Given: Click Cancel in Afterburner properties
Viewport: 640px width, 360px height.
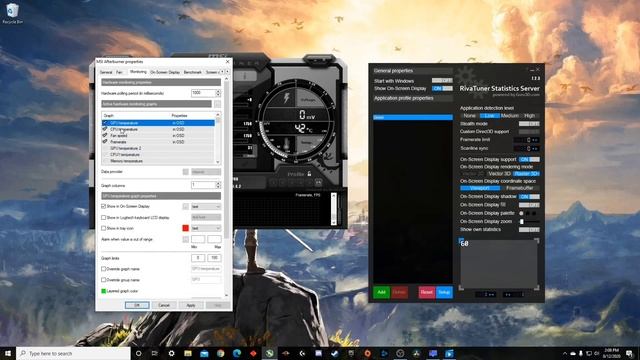Looking at the screenshot, I should click(x=164, y=305).
